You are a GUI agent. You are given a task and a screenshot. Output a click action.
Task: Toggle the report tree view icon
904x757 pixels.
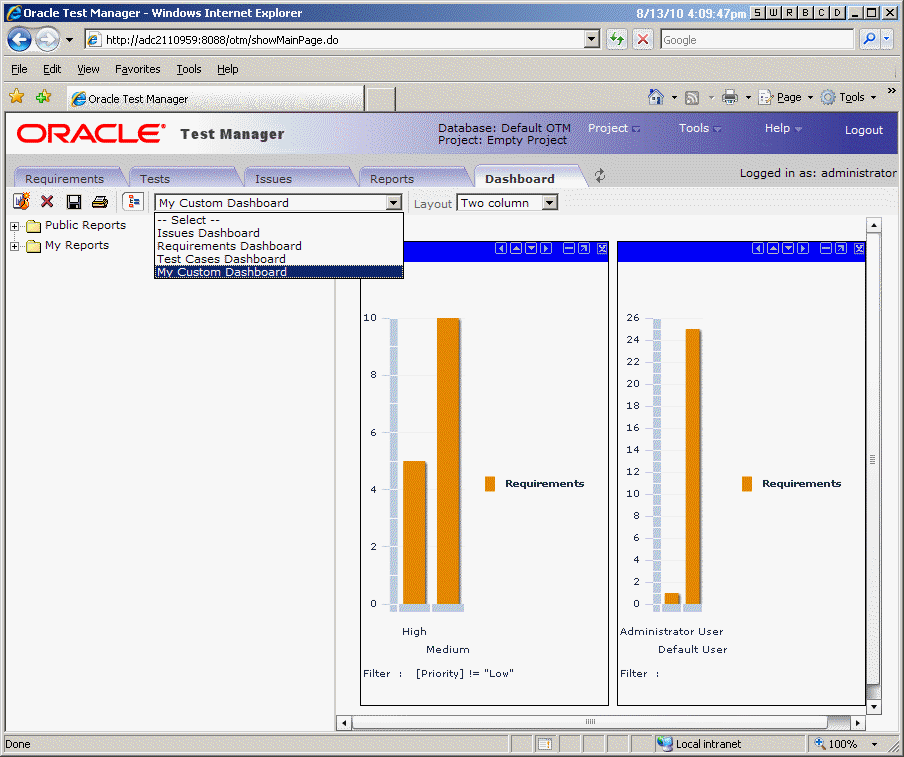134,202
